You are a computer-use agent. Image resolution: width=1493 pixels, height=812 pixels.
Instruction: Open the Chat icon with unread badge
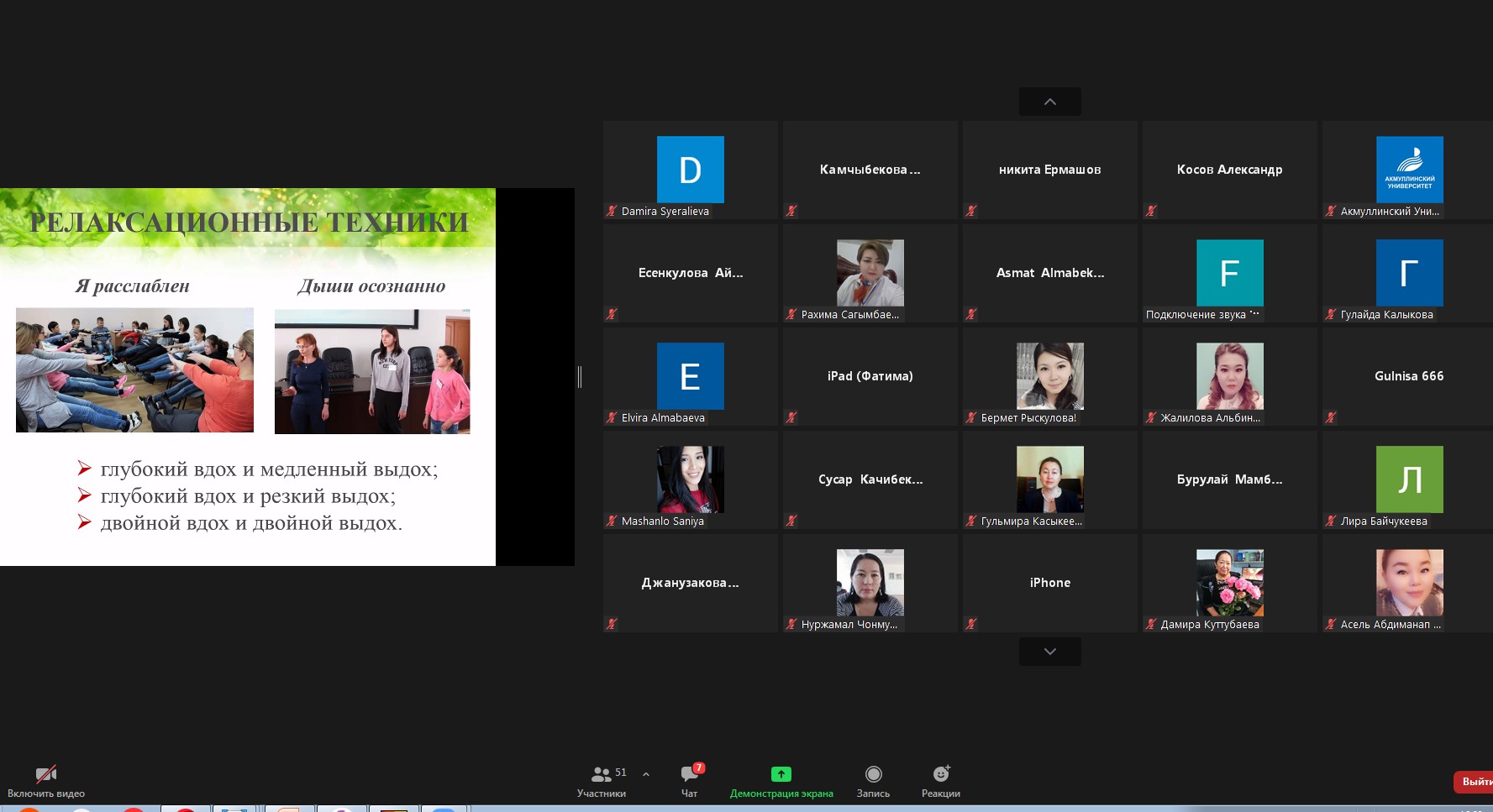690,774
